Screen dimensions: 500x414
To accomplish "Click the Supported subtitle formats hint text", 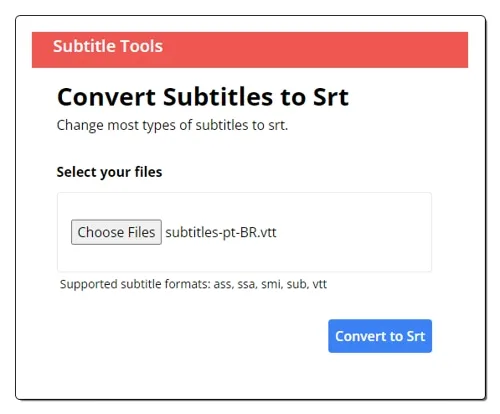I will [x=193, y=284].
